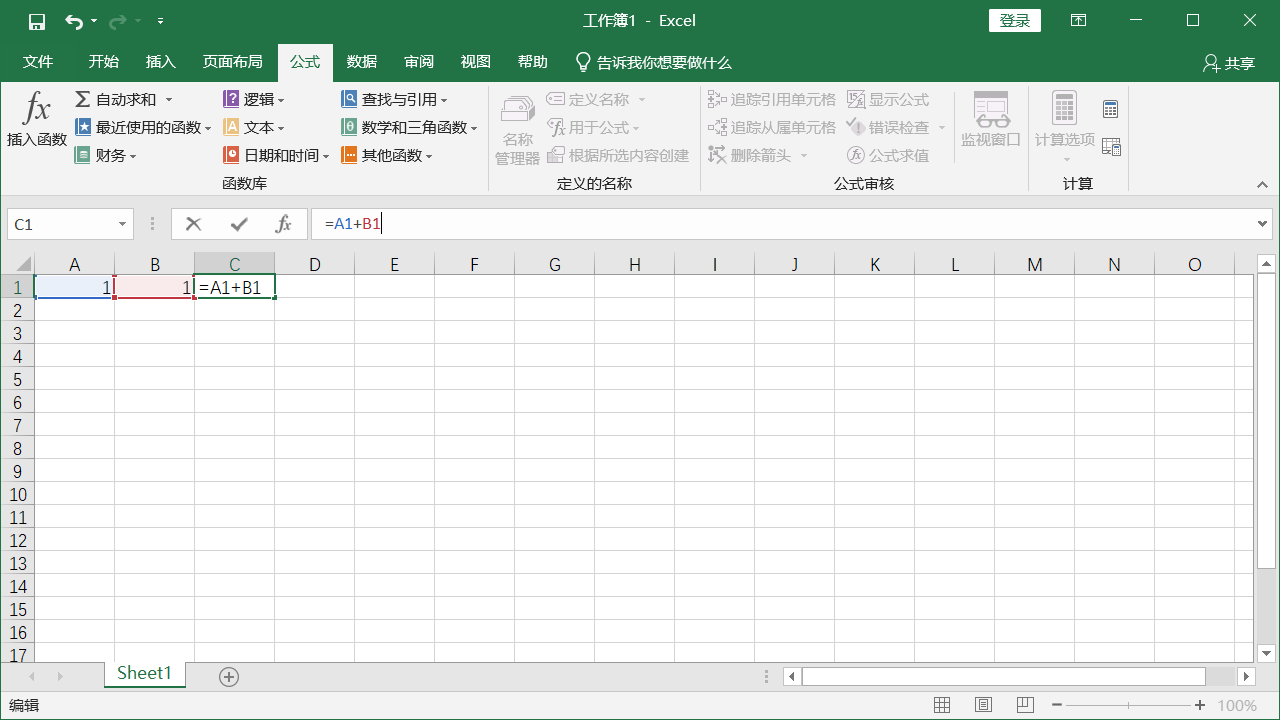
Task: Open the Name Box dropdown arrow
Action: point(123,225)
